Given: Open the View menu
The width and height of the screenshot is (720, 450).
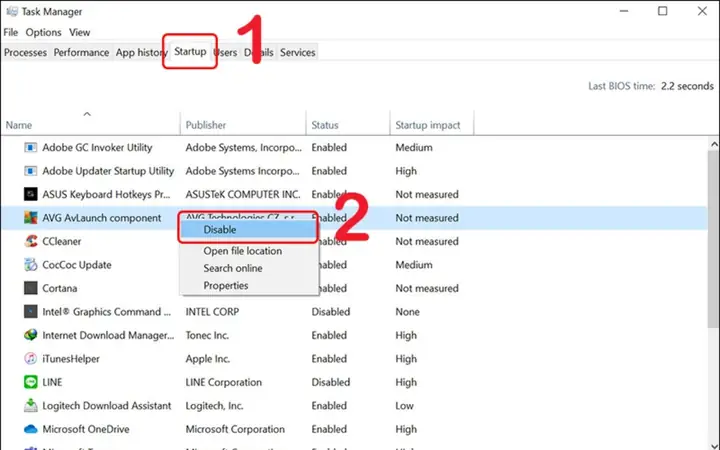Looking at the screenshot, I should (x=79, y=32).
